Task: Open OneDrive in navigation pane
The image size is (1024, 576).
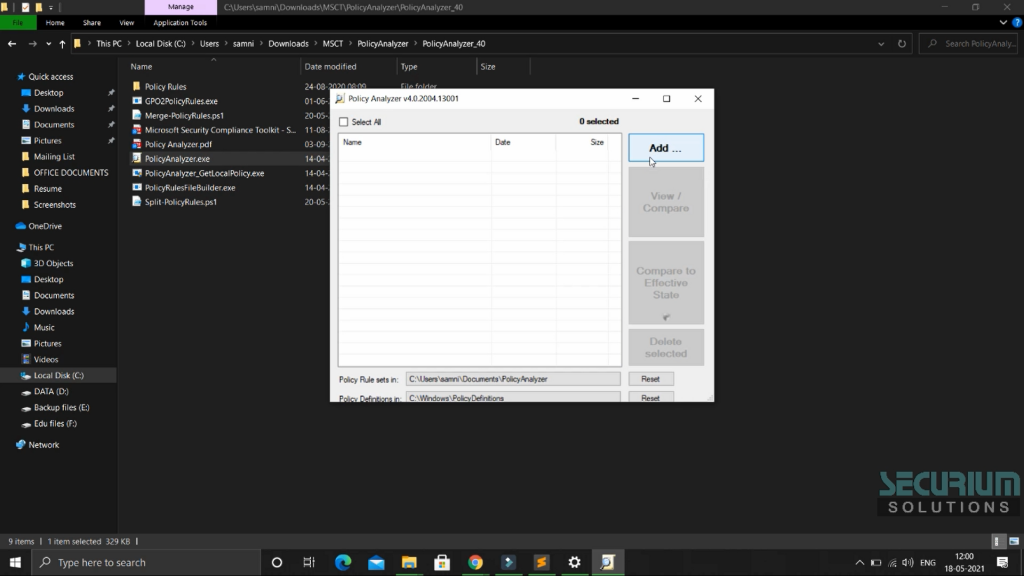Action: pyautogui.click(x=44, y=226)
